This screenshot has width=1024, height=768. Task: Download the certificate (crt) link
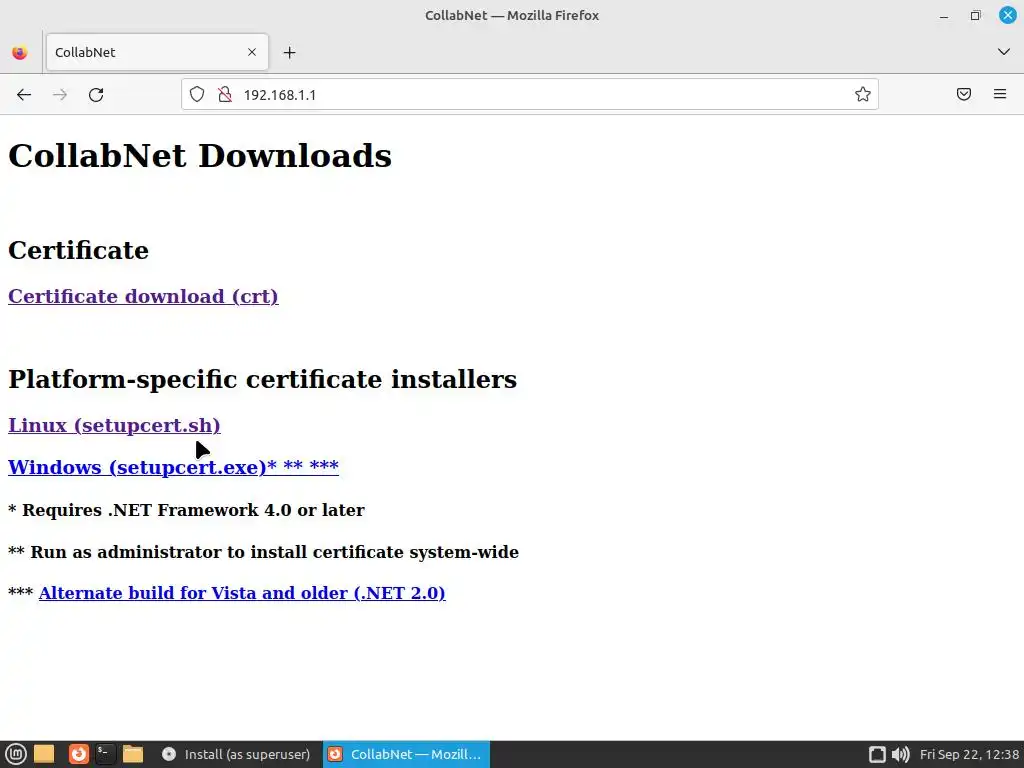click(143, 296)
